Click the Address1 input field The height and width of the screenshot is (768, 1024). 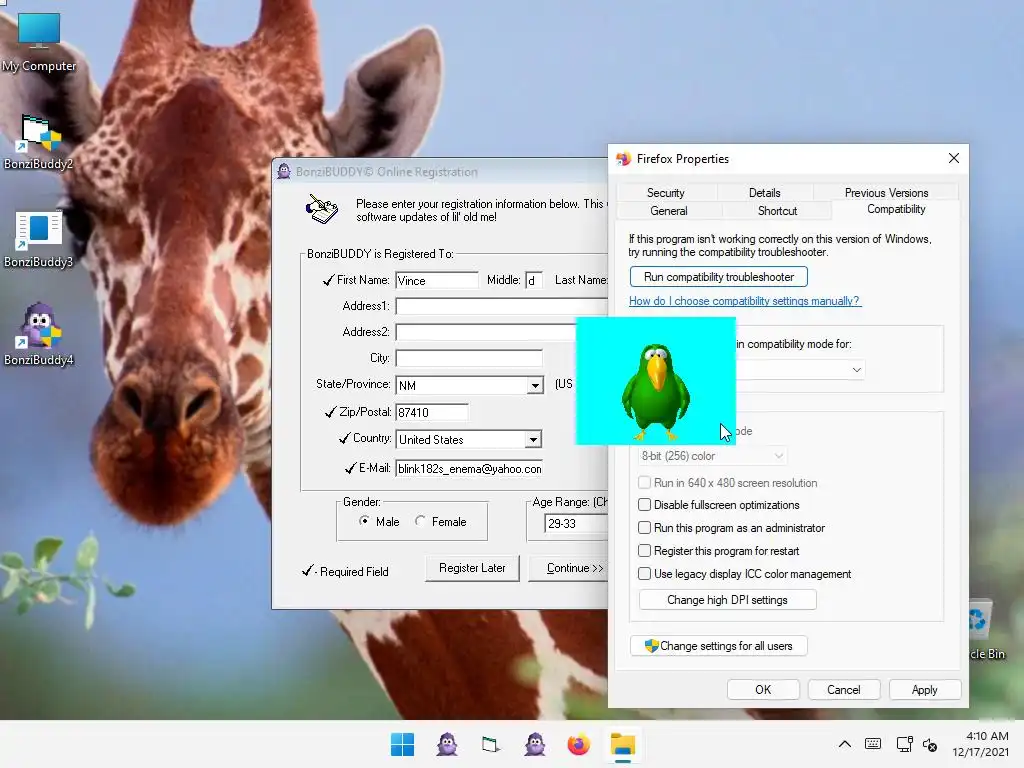tap(502, 306)
